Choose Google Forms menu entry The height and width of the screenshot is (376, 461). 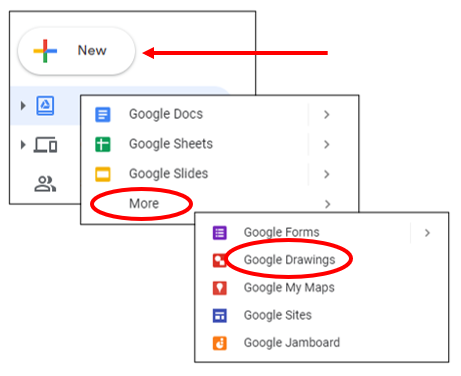(281, 232)
